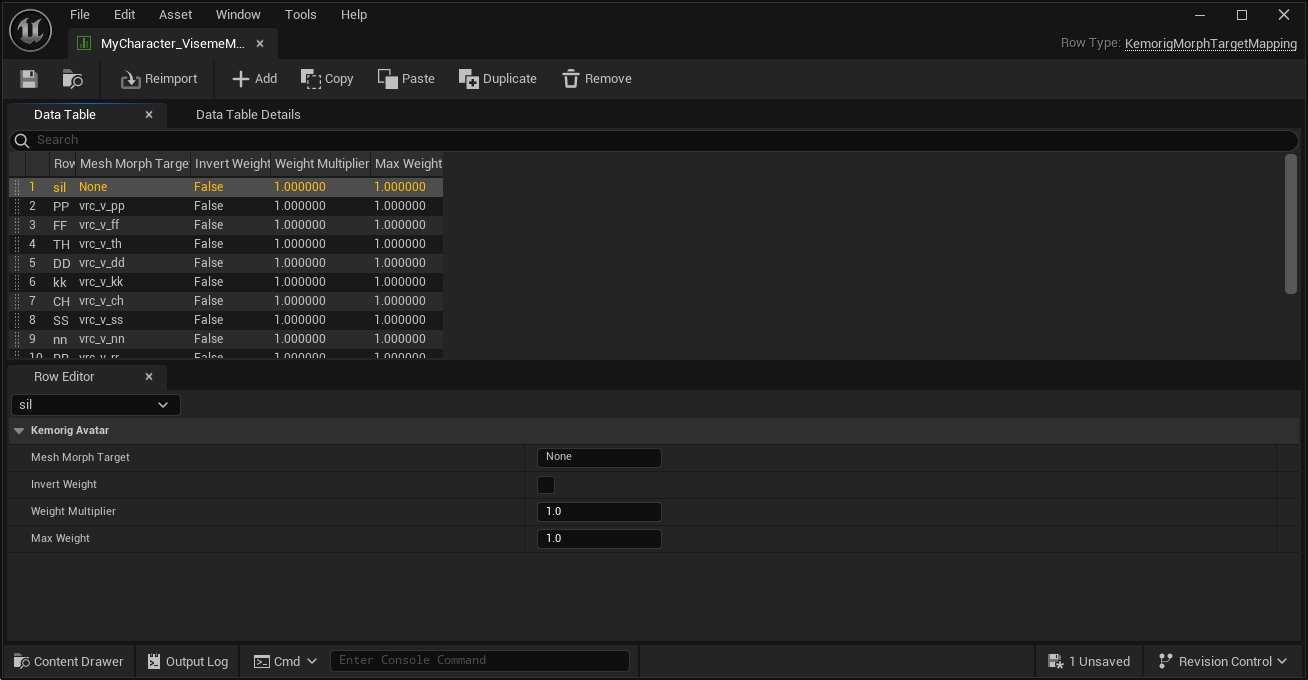Add a new row with the Add button
Screen dimensions: 1308x680
tap(254, 79)
